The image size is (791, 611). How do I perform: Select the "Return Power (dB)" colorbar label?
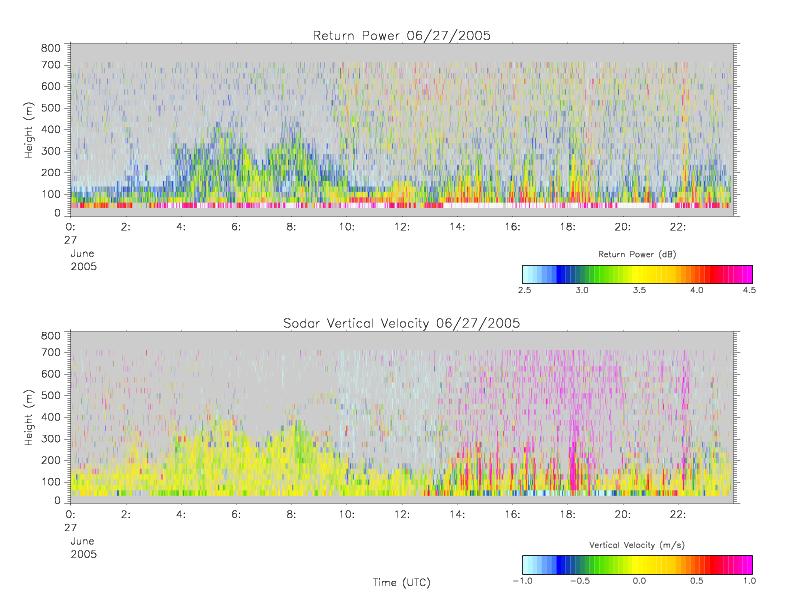pos(637,254)
